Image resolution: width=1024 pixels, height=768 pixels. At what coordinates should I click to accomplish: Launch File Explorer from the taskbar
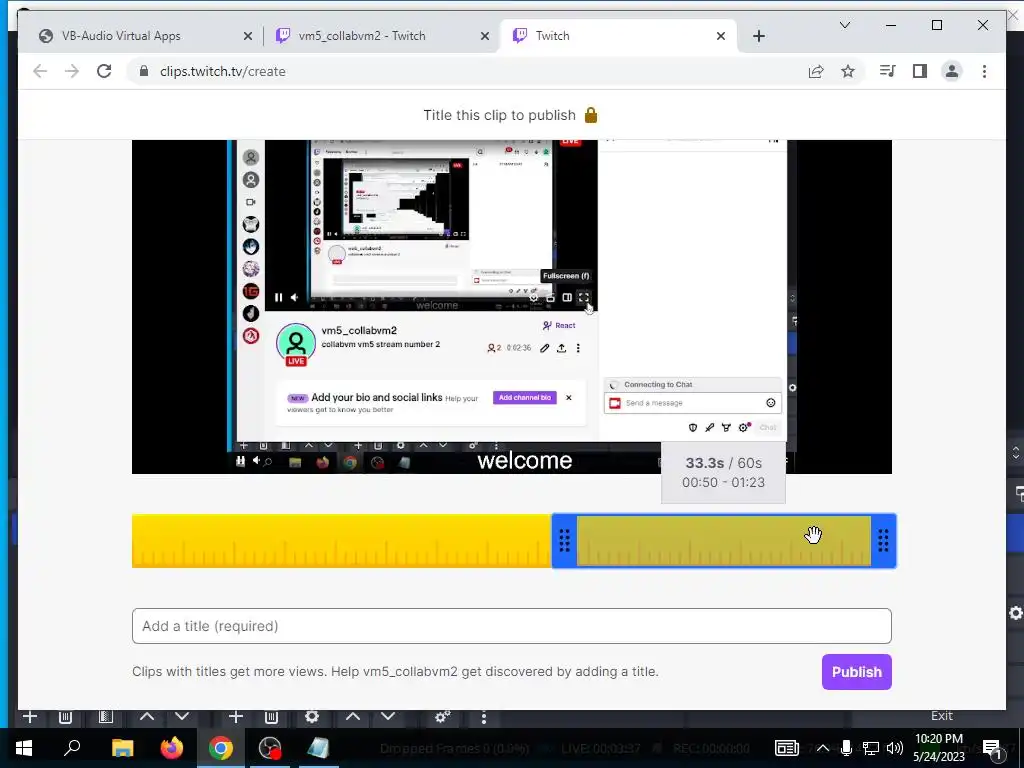tap(122, 748)
